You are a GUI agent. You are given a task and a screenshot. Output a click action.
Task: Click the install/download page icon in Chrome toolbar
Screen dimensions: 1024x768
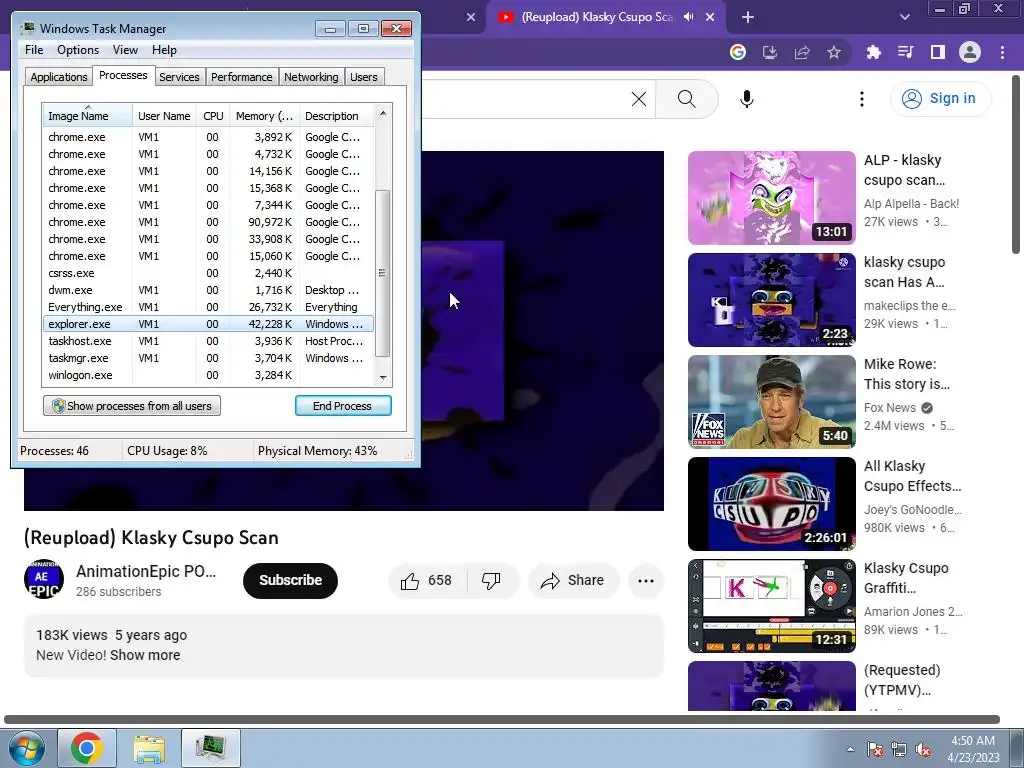pos(770,52)
